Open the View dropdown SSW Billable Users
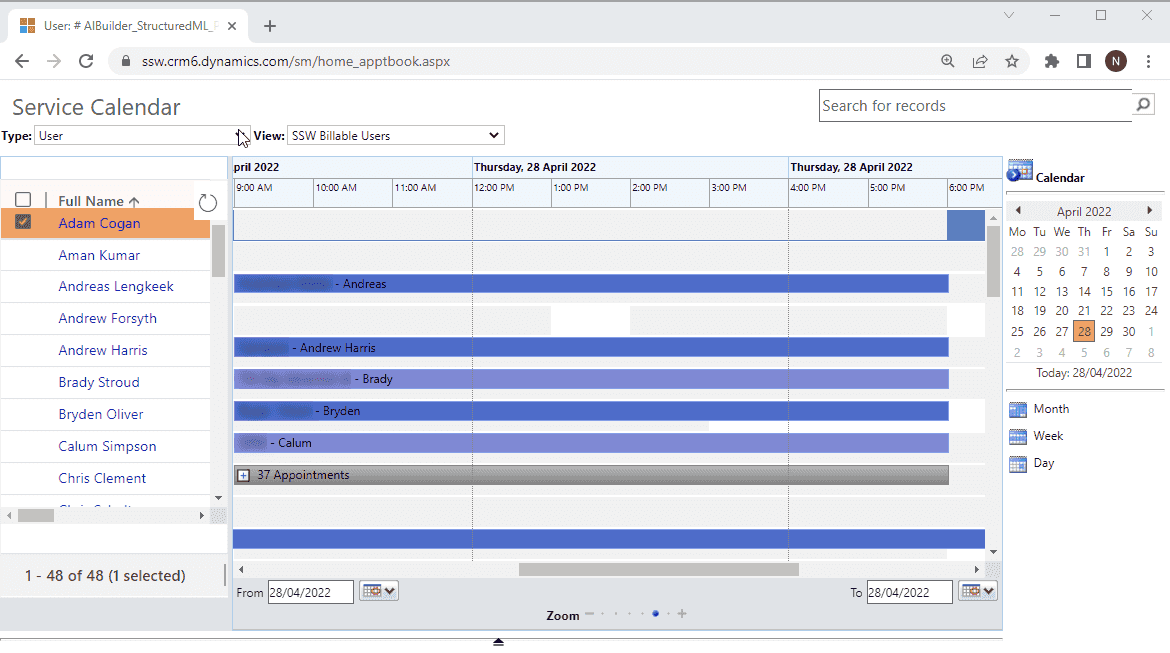This screenshot has width=1170, height=653. point(395,135)
